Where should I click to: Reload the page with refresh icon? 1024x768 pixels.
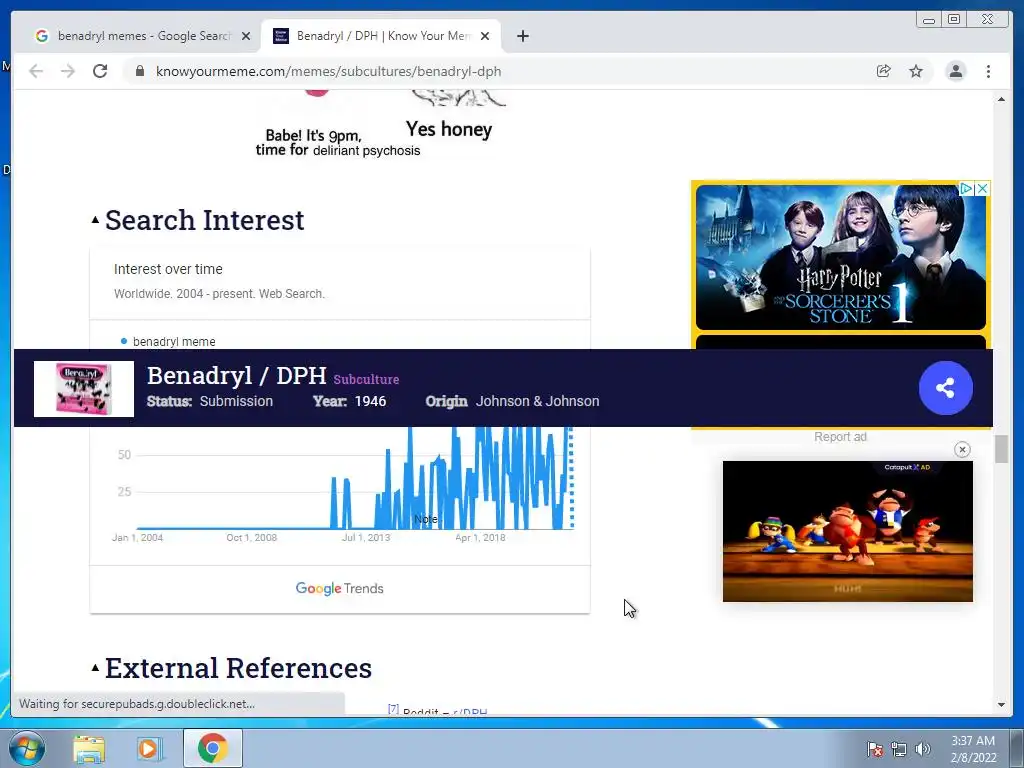point(100,71)
